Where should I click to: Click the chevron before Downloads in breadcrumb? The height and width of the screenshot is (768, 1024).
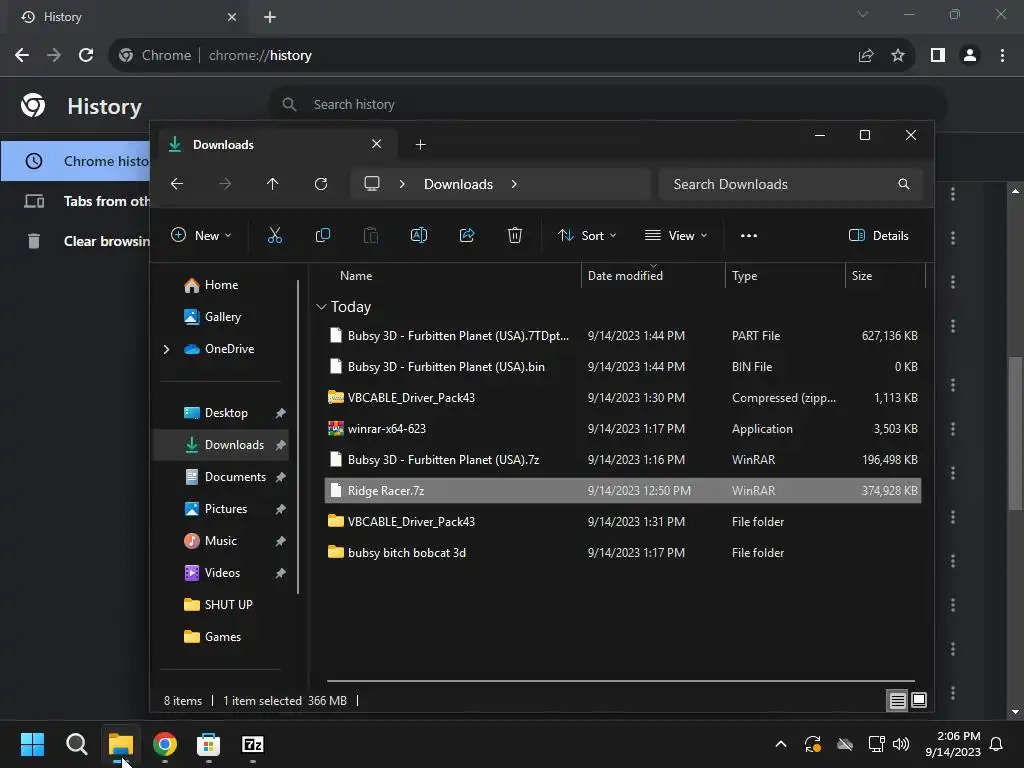click(402, 184)
